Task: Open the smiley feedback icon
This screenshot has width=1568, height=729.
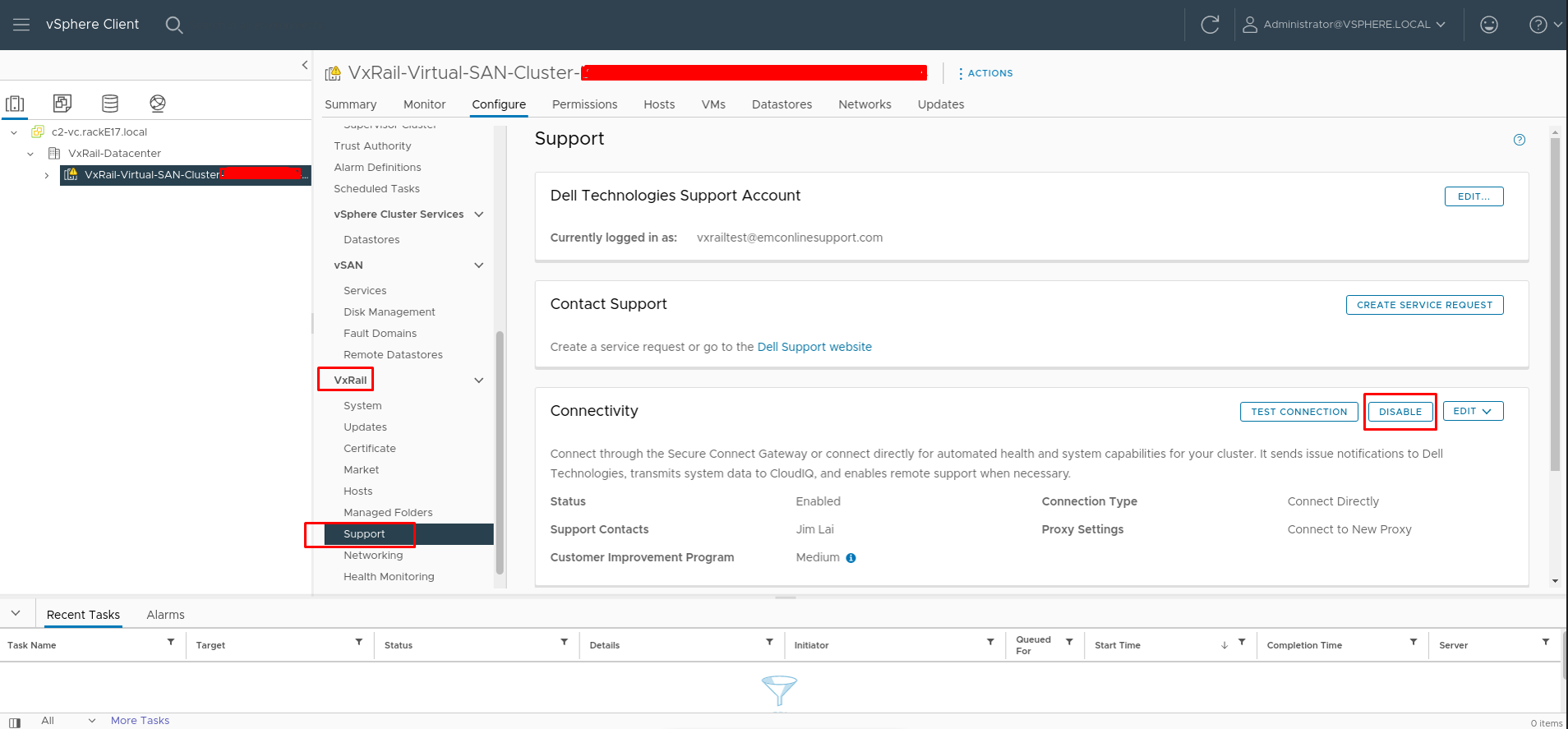Action: click(1489, 25)
